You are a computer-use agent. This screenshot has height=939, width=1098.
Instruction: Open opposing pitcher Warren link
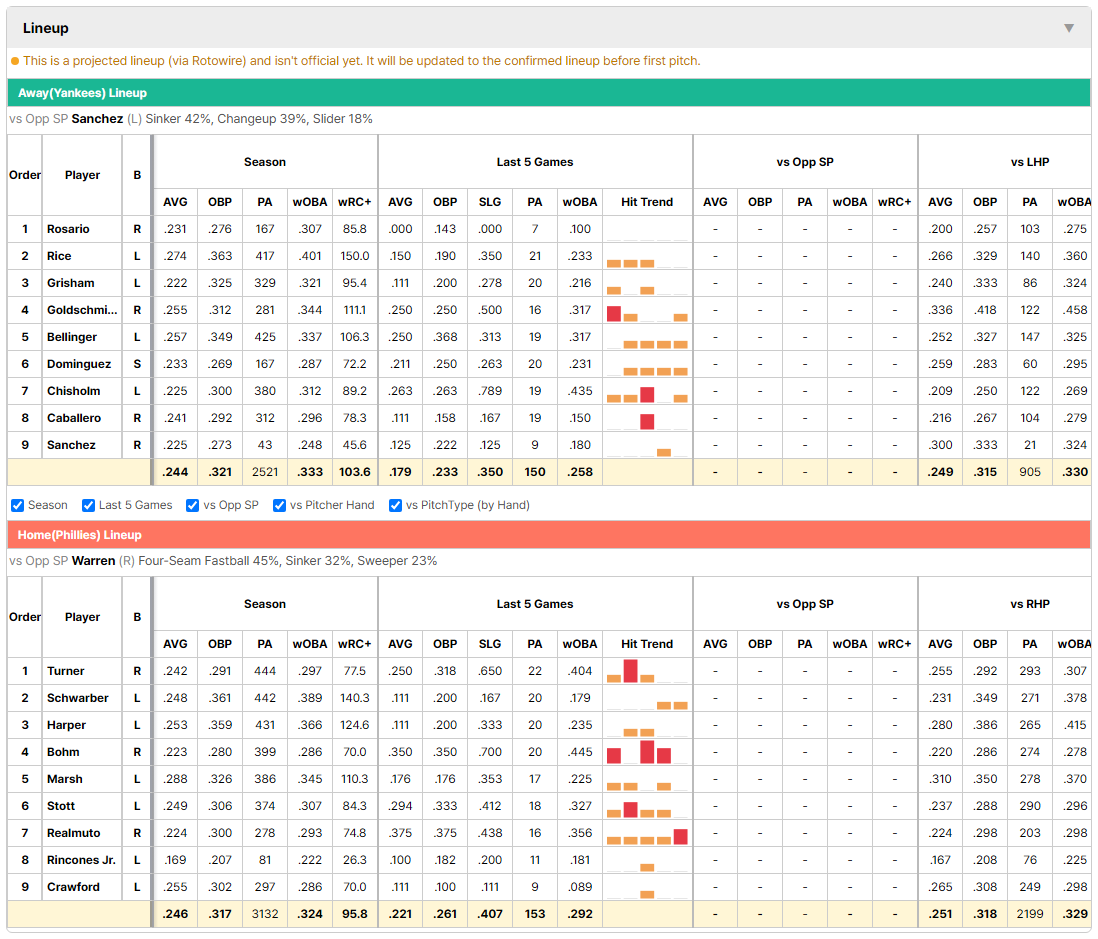[93, 561]
